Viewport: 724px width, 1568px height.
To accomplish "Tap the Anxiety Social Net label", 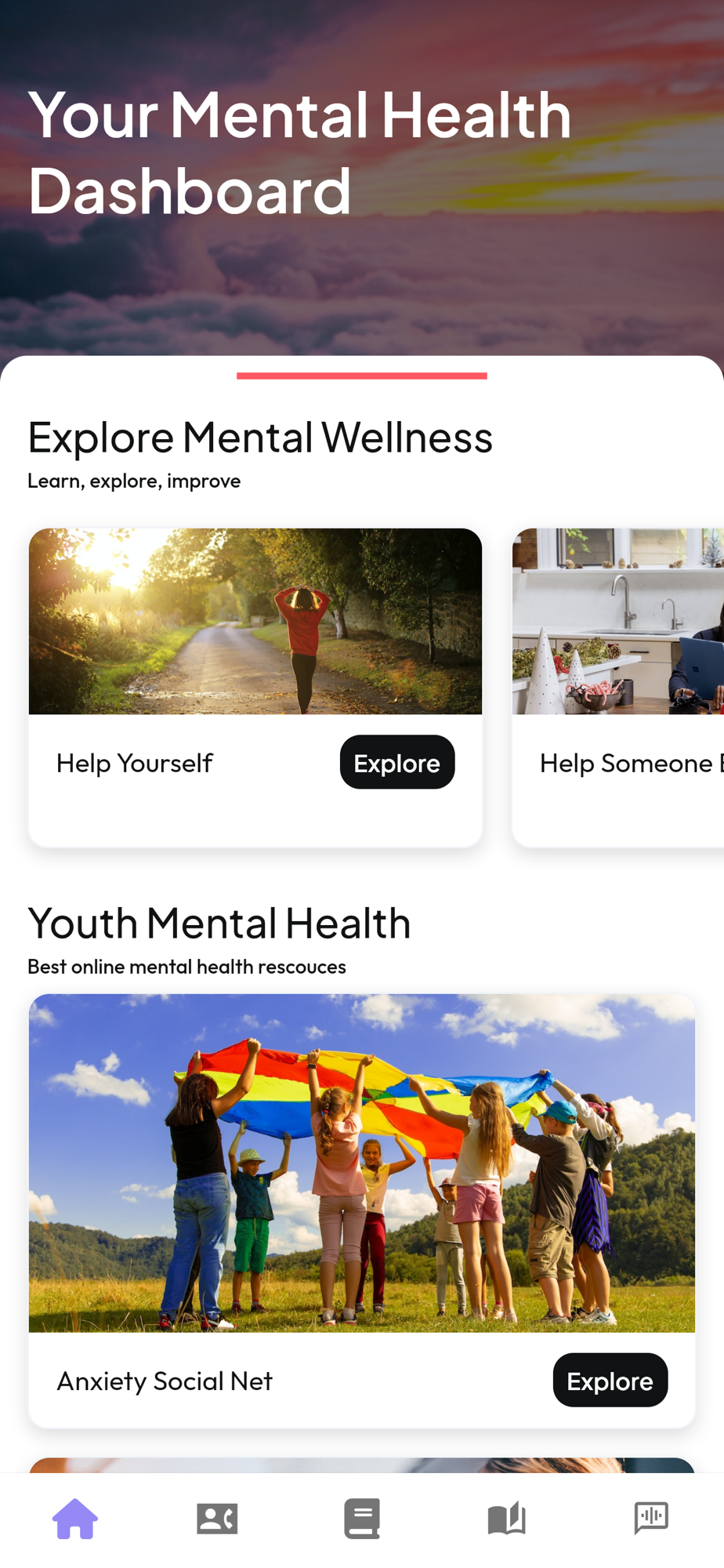I will pyautogui.click(x=165, y=1381).
